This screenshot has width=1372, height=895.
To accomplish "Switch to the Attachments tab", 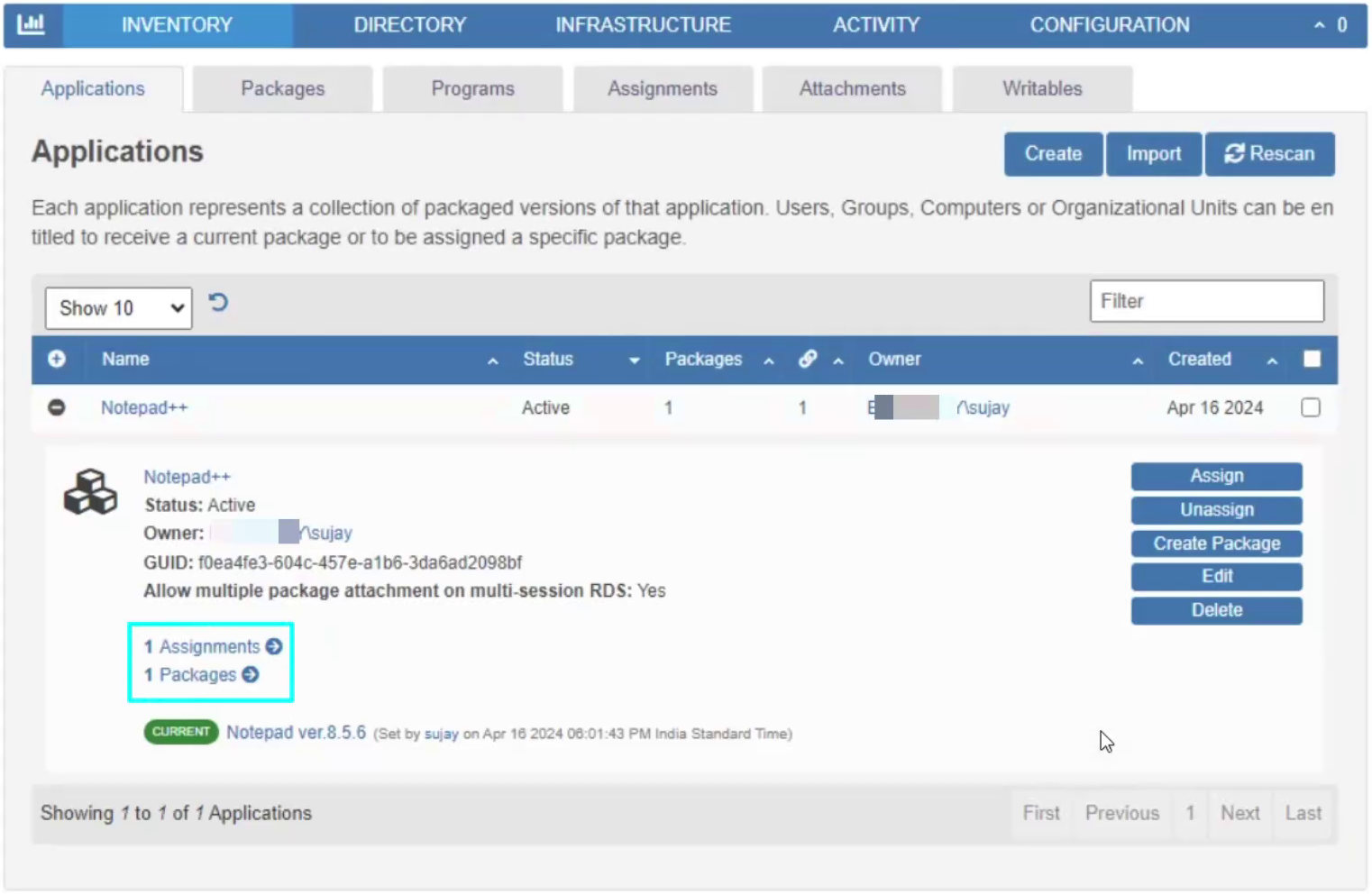I will [x=851, y=88].
